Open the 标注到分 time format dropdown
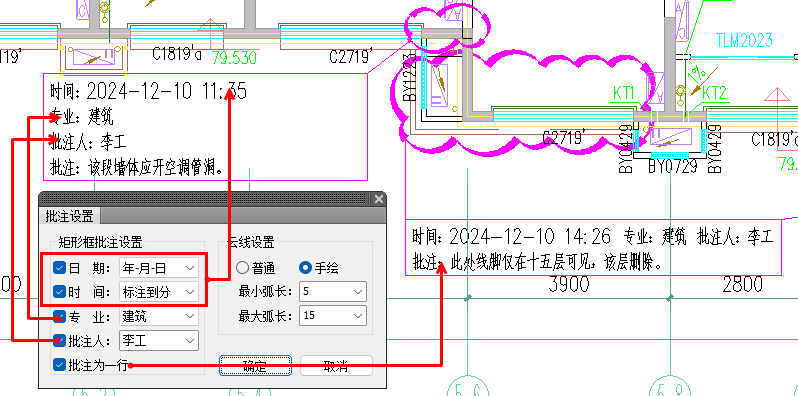This screenshot has width=798, height=396. click(159, 292)
